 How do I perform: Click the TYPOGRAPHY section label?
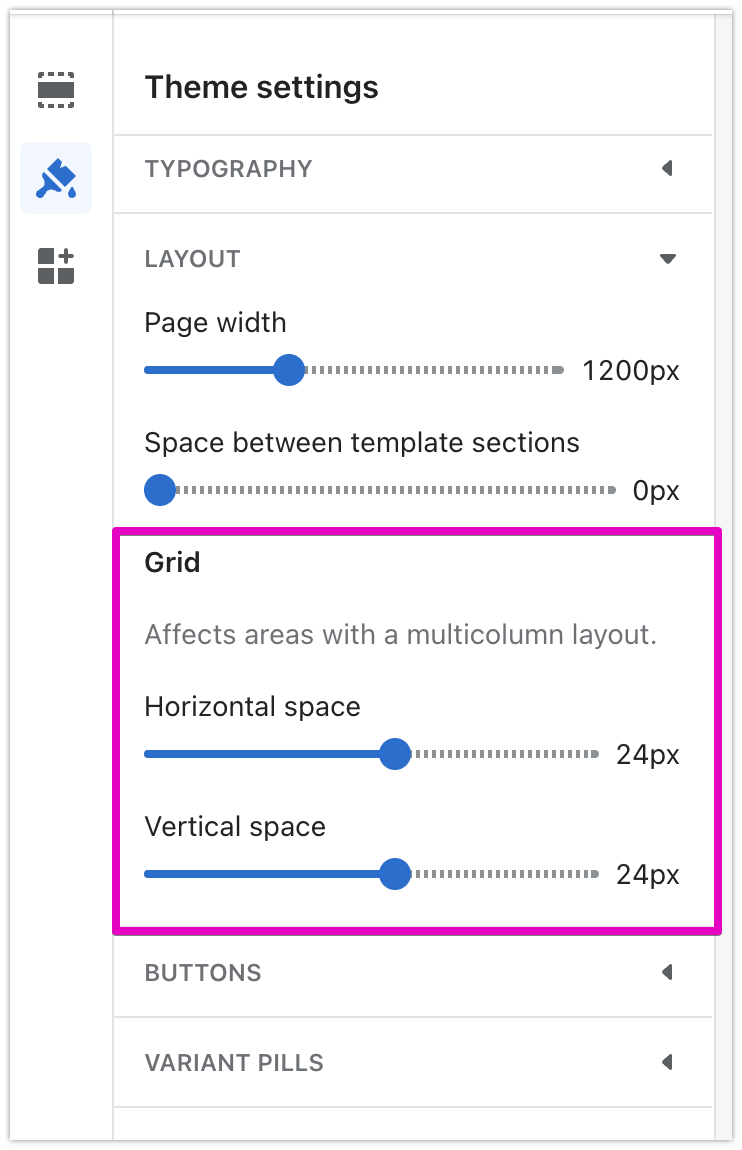pyautogui.click(x=228, y=169)
